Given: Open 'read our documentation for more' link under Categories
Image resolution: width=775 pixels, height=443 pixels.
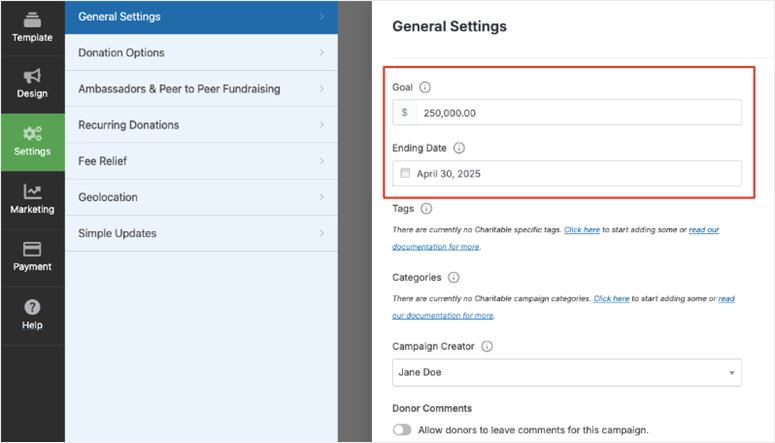Looking at the screenshot, I should pos(443,315).
